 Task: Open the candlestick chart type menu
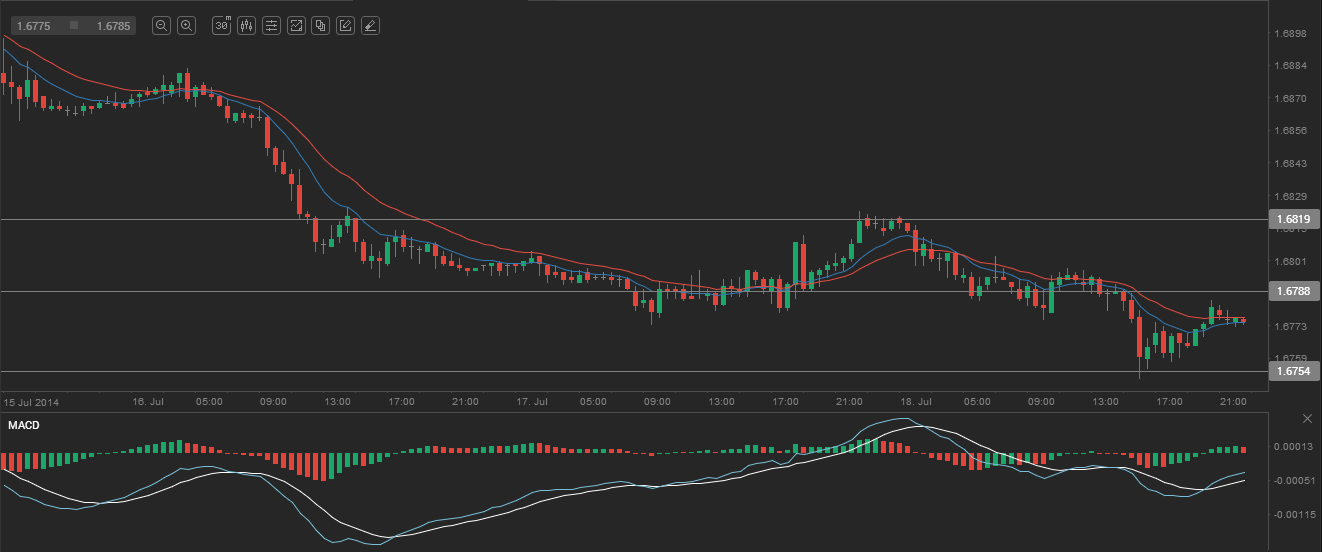[247, 26]
